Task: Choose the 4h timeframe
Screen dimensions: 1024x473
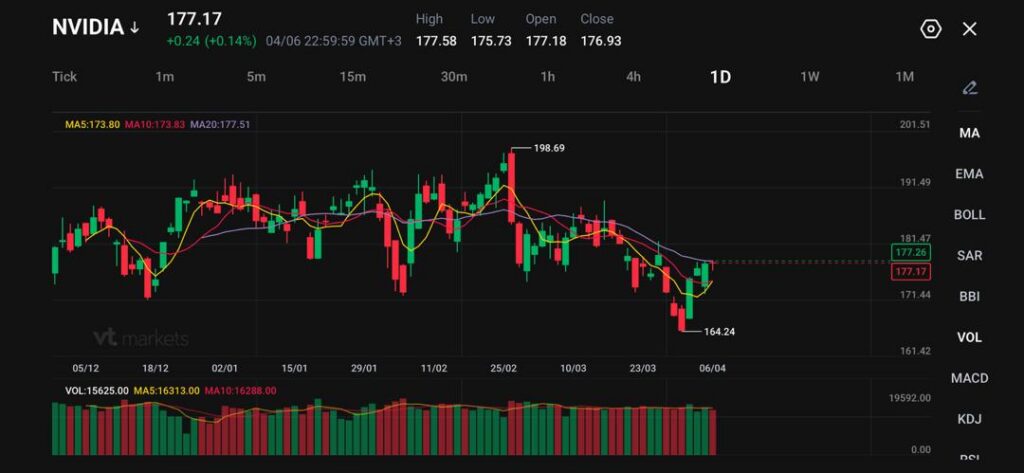Action: pyautogui.click(x=633, y=77)
